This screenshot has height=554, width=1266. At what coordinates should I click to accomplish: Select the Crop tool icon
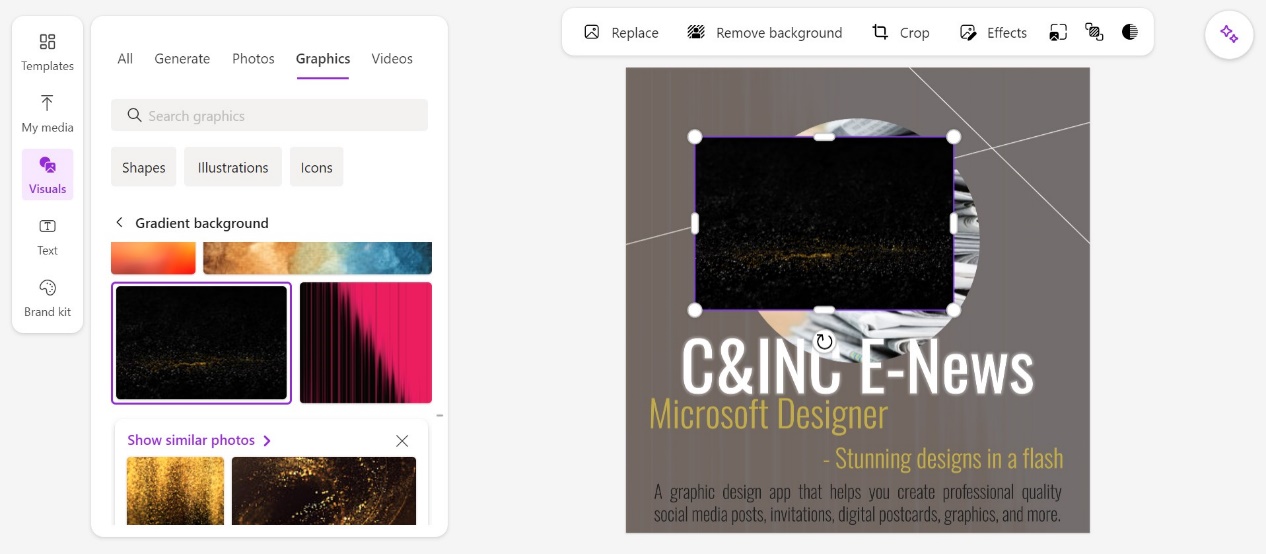click(880, 32)
